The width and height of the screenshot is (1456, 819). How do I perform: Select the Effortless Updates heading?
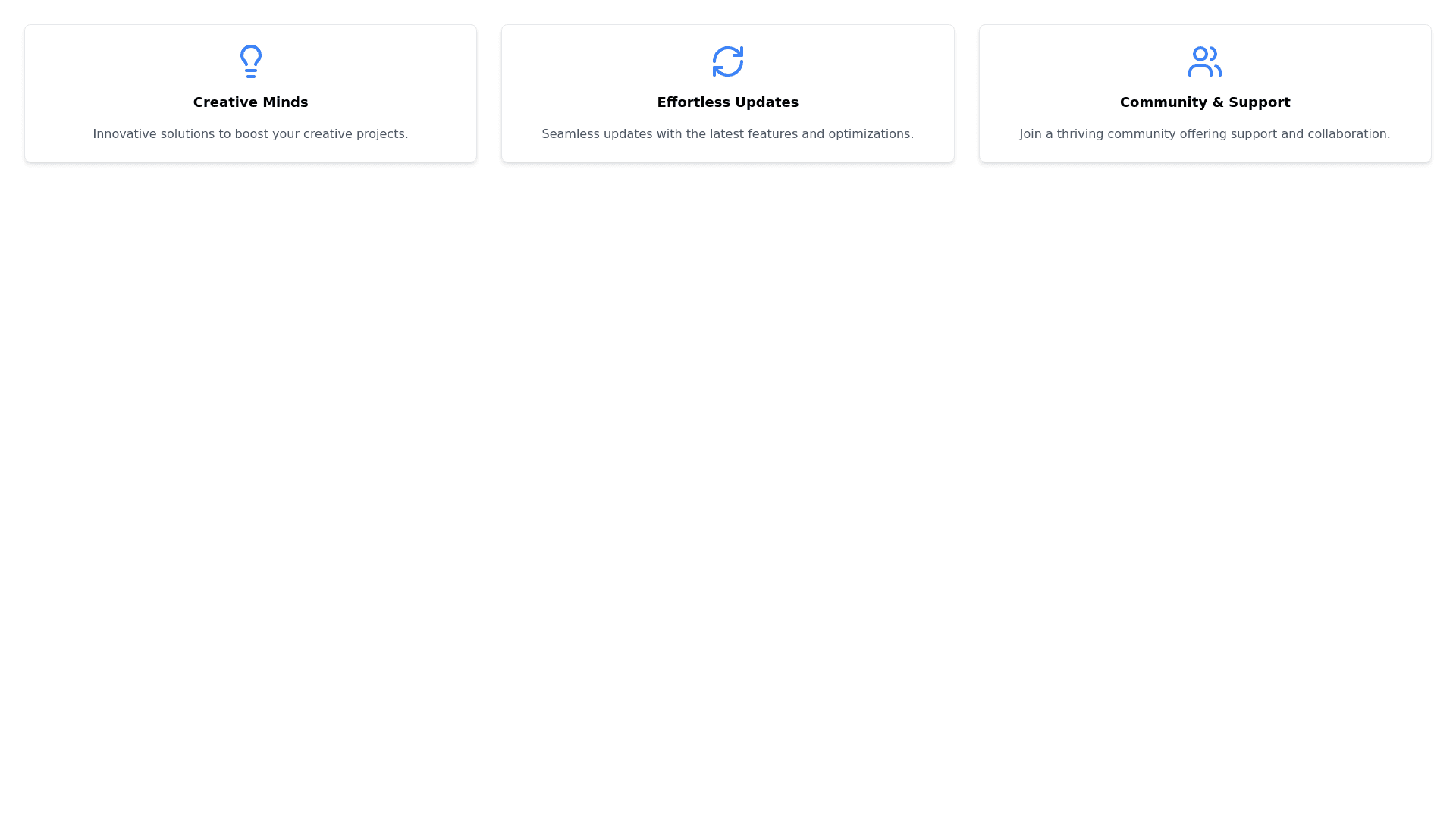pyautogui.click(x=727, y=102)
